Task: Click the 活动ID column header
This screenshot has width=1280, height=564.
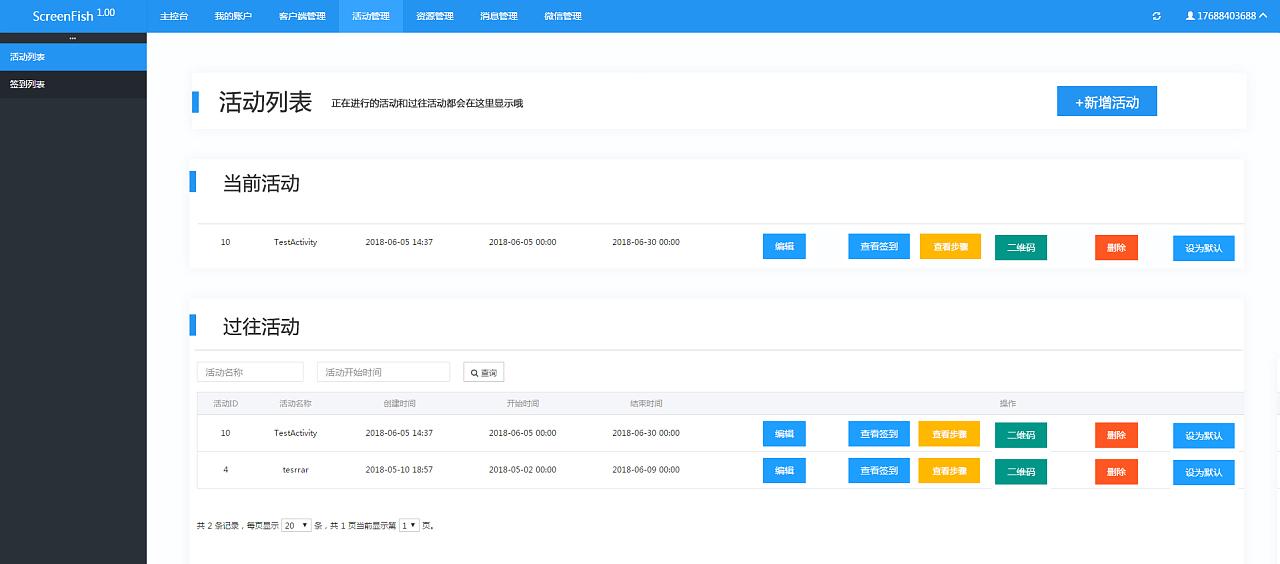Action: [225, 404]
